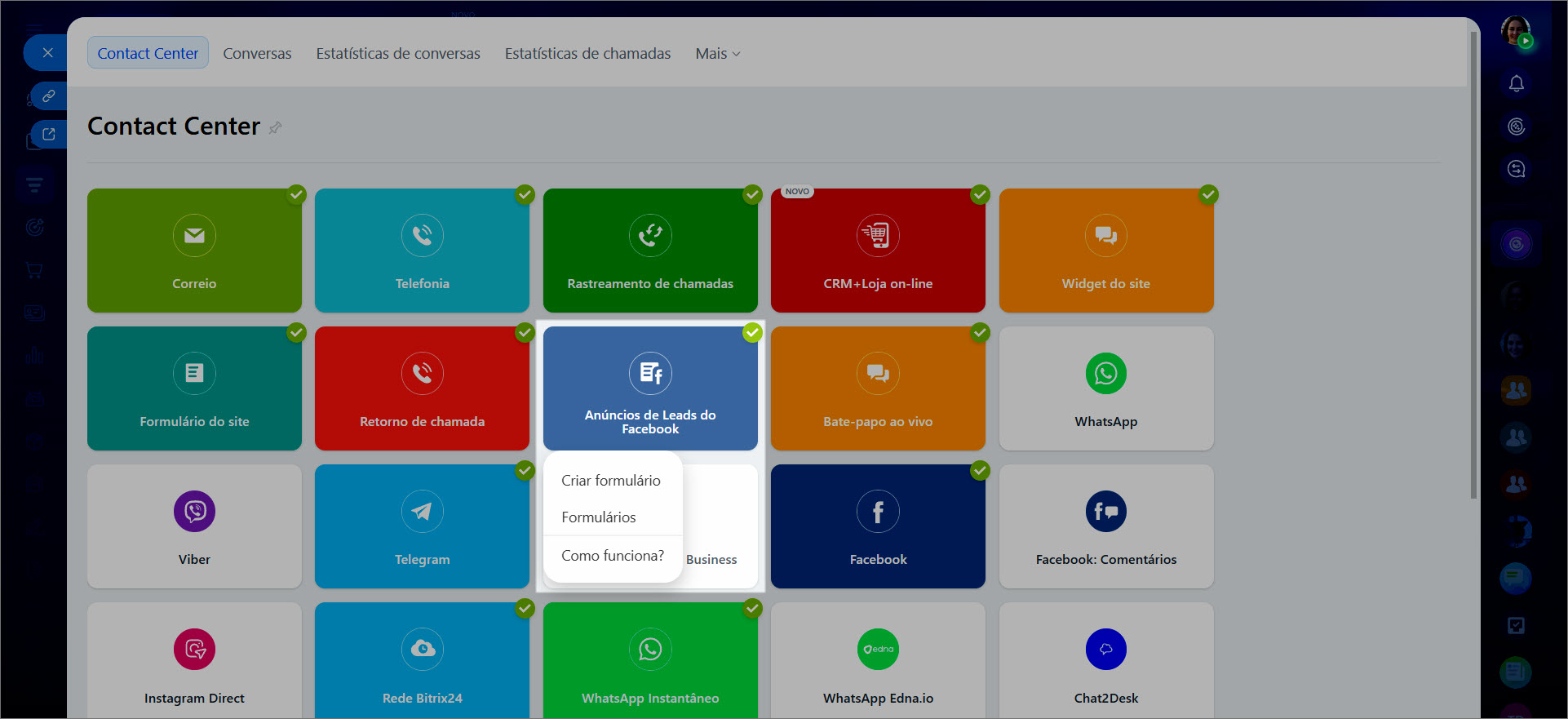Select Formulários in the popup menu

[598, 517]
